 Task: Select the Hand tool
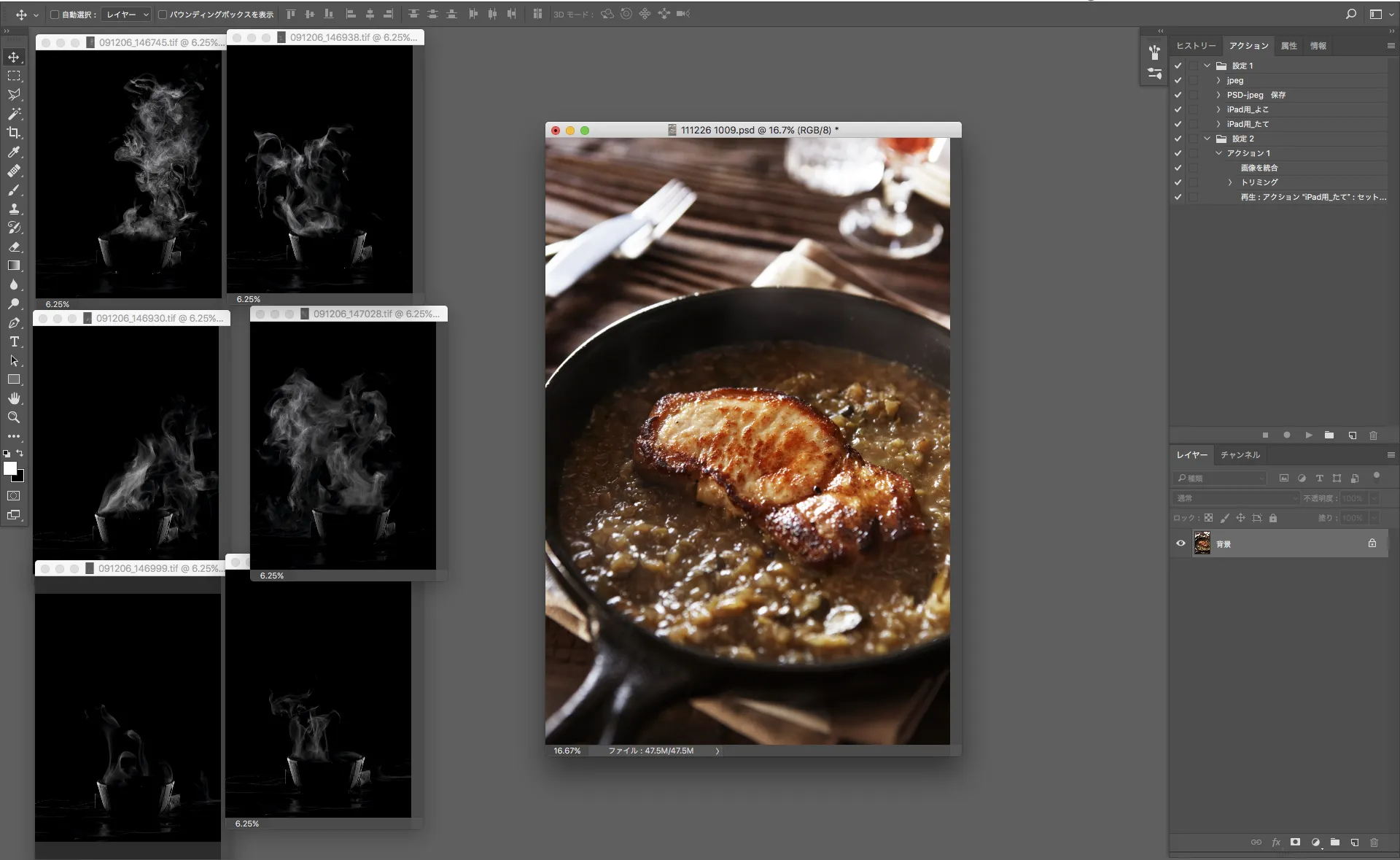(x=14, y=398)
